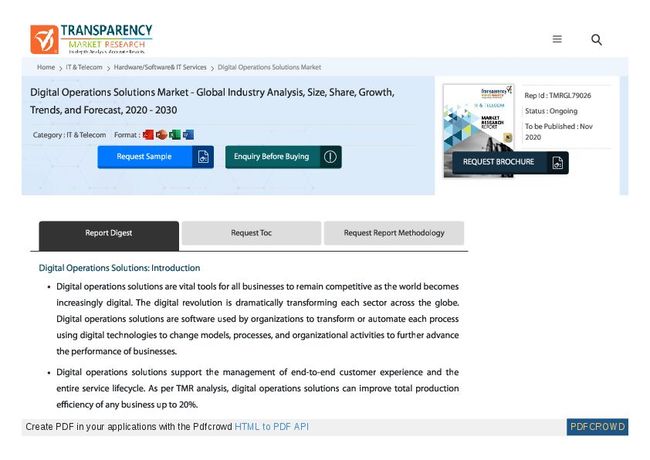Open IT & Telecom breadcrumb link
Image resolution: width=650 pixels, height=460 pixels.
[84, 68]
